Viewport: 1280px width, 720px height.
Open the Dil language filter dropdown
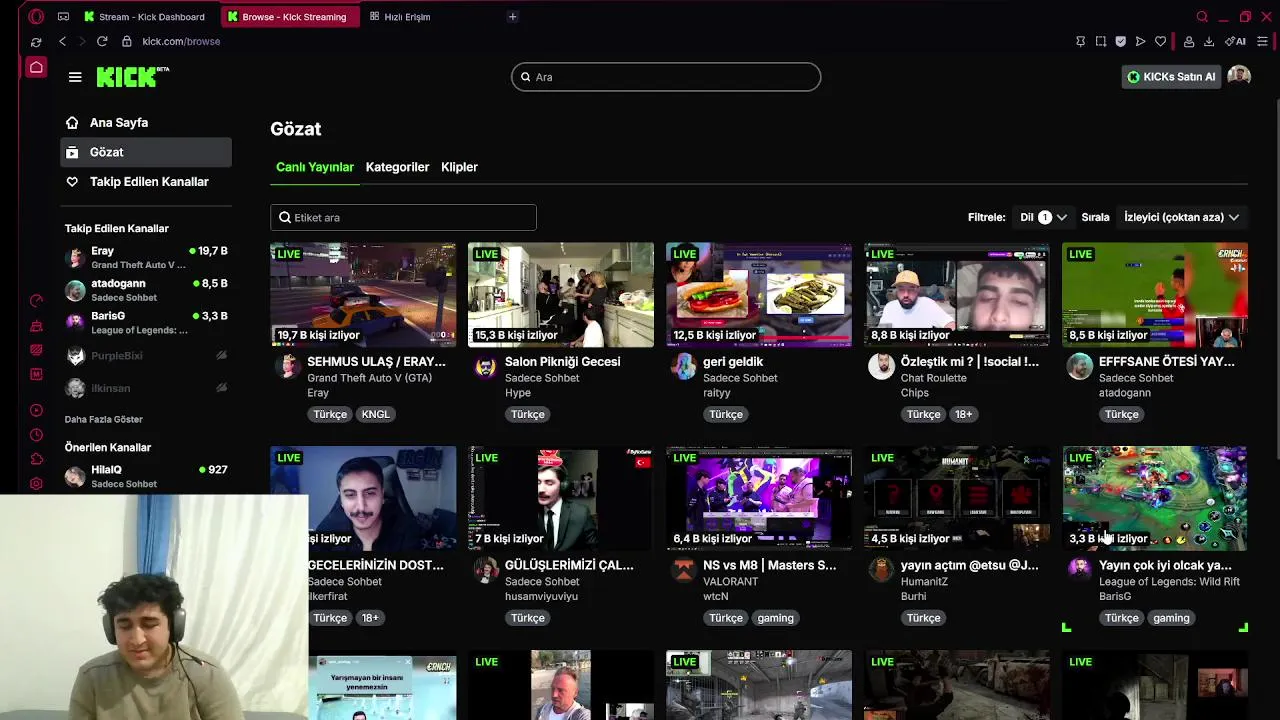coord(1042,217)
